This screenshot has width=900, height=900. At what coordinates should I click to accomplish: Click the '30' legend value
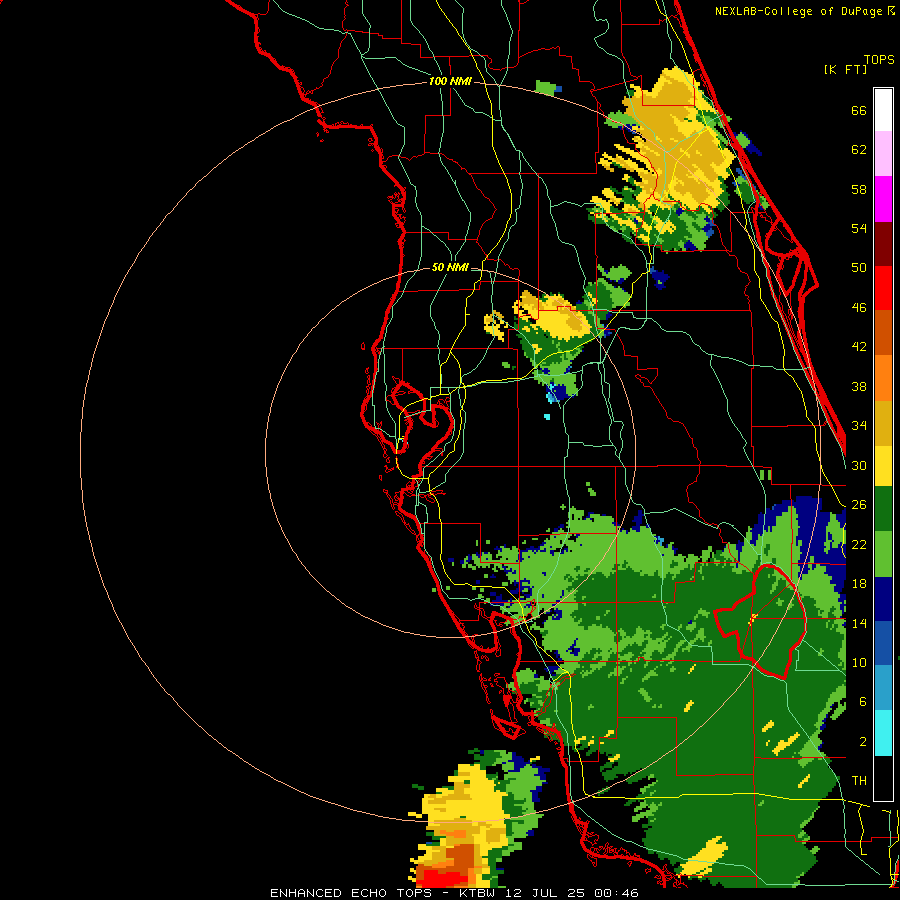coord(859,465)
